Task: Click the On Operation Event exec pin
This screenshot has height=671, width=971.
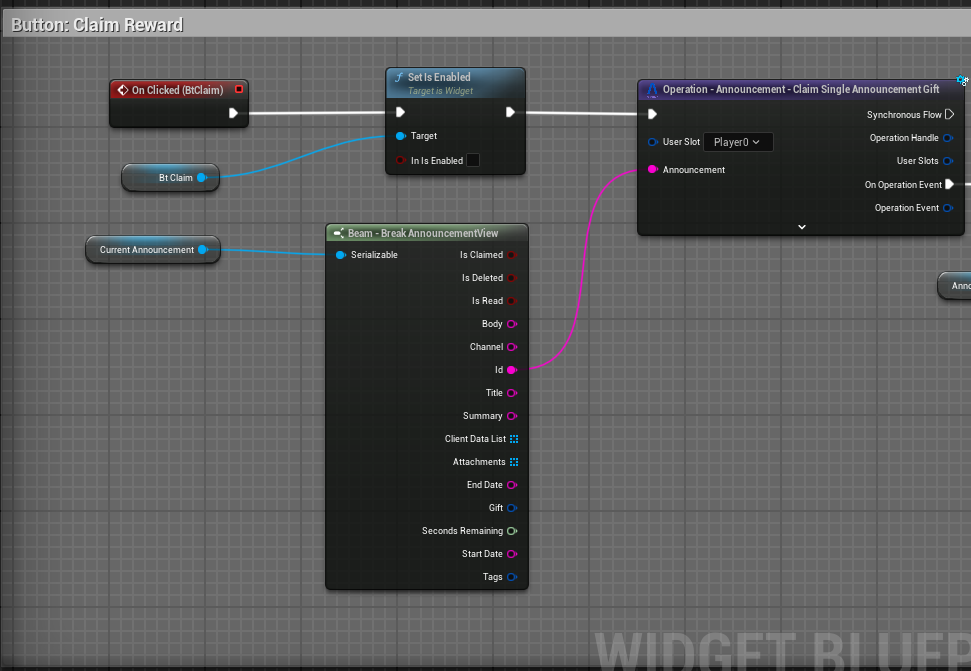Action: click(949, 184)
